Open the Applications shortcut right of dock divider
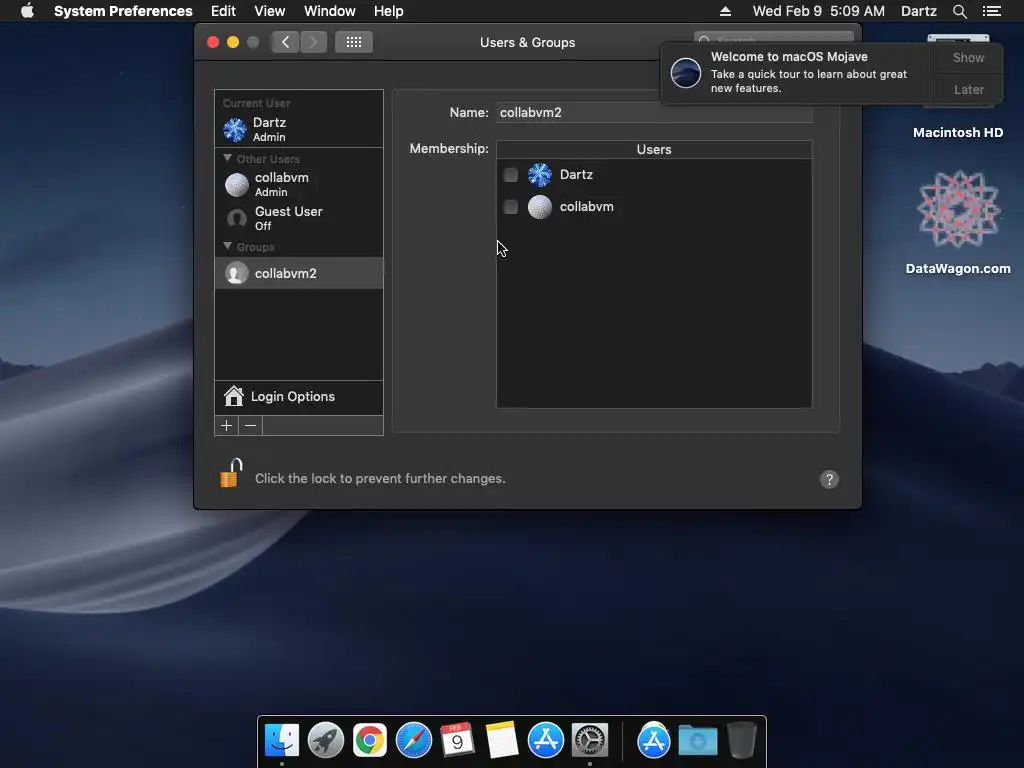1024x768 pixels. (654, 741)
